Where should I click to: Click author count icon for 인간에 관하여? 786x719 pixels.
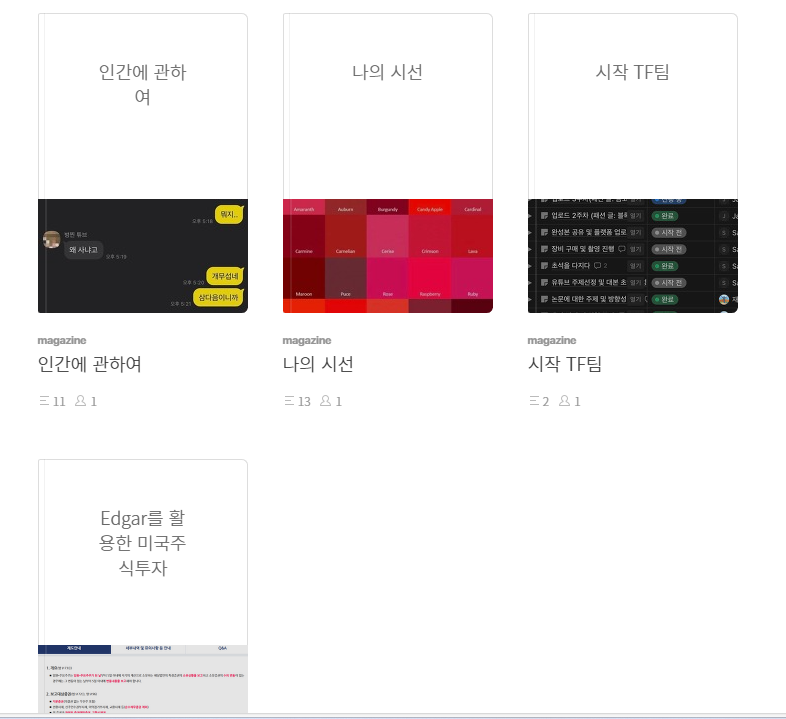coord(80,401)
